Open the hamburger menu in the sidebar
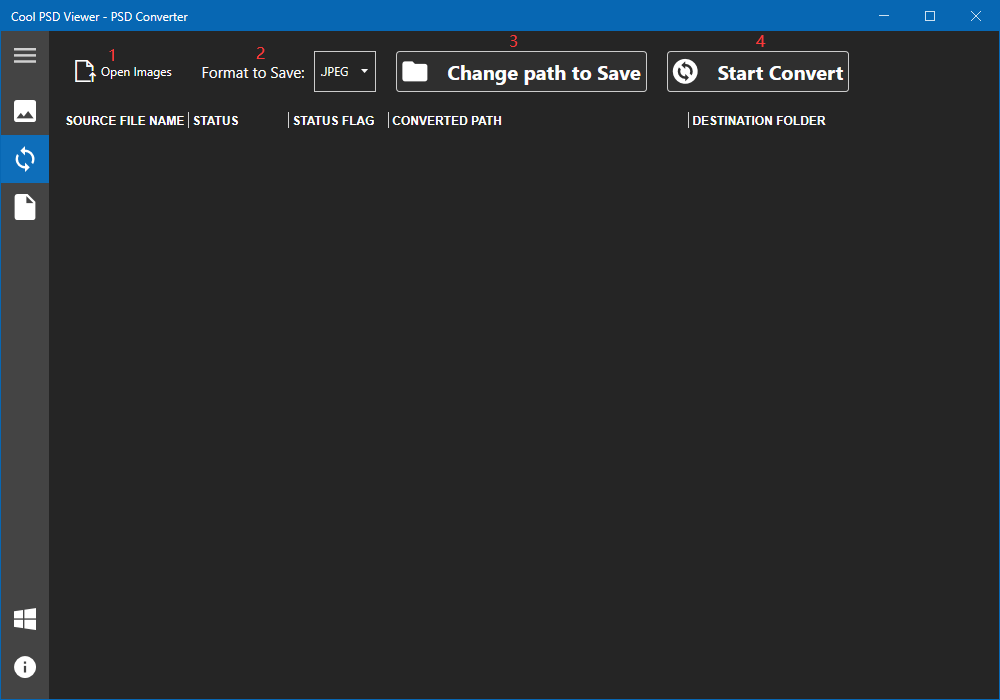Screen dimensions: 1000x700 point(25,55)
